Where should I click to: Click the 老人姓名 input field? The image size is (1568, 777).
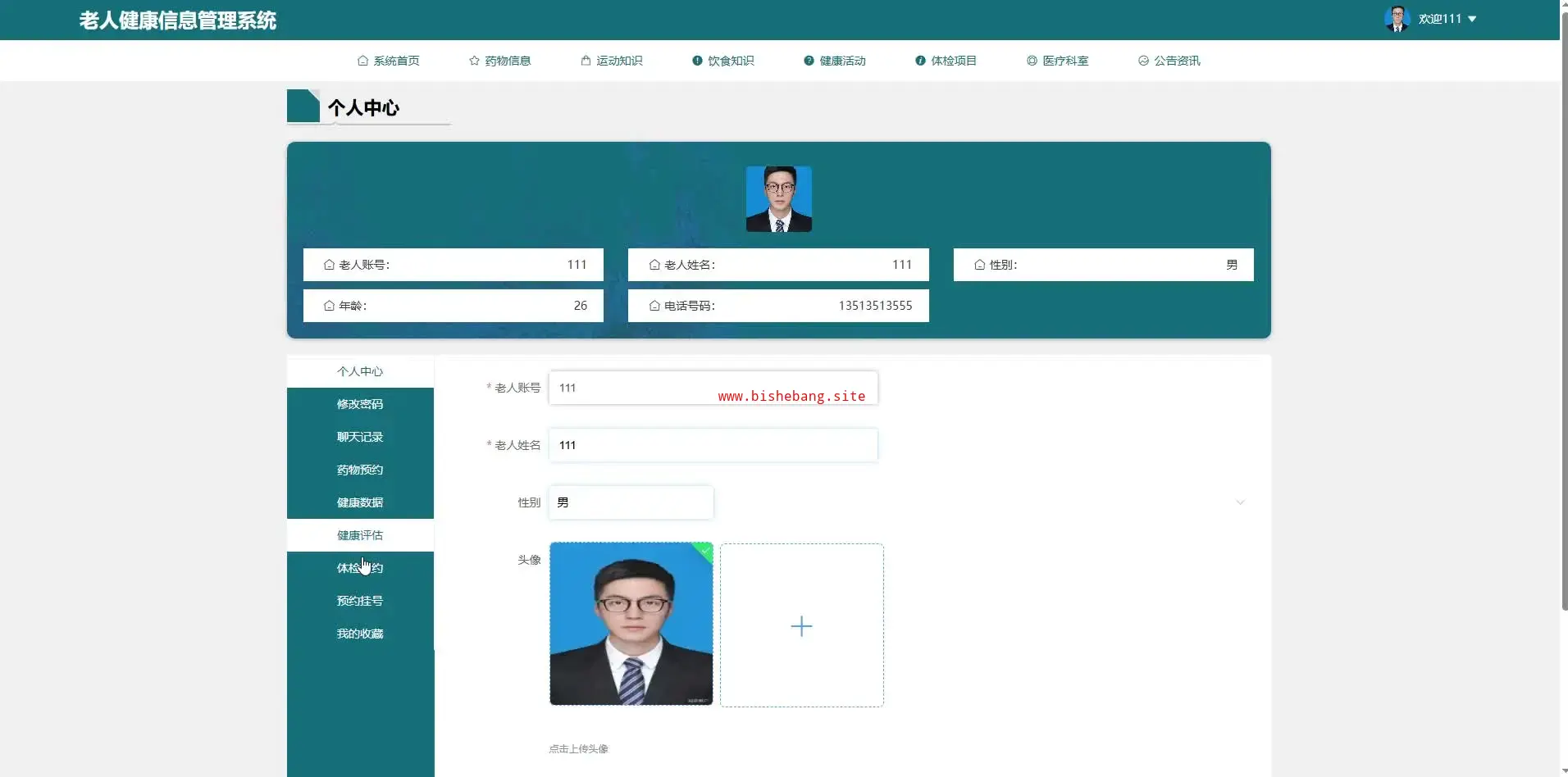coord(713,445)
